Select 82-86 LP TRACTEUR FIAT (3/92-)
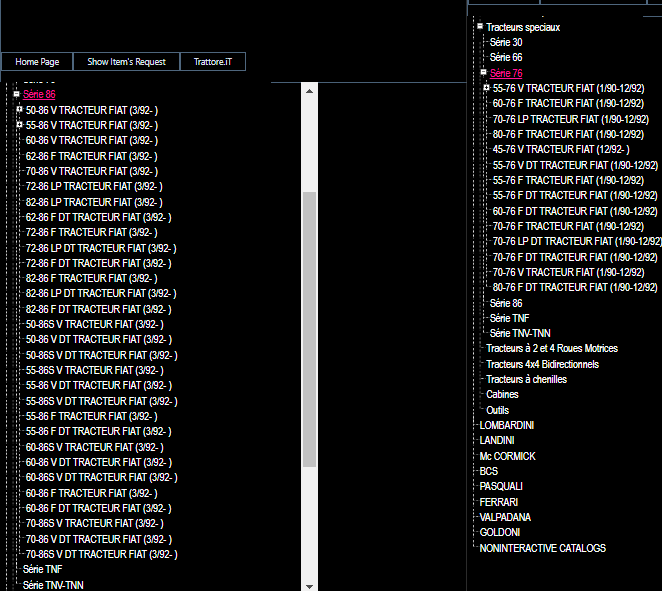Viewport: 662px width, 591px height. (94, 202)
